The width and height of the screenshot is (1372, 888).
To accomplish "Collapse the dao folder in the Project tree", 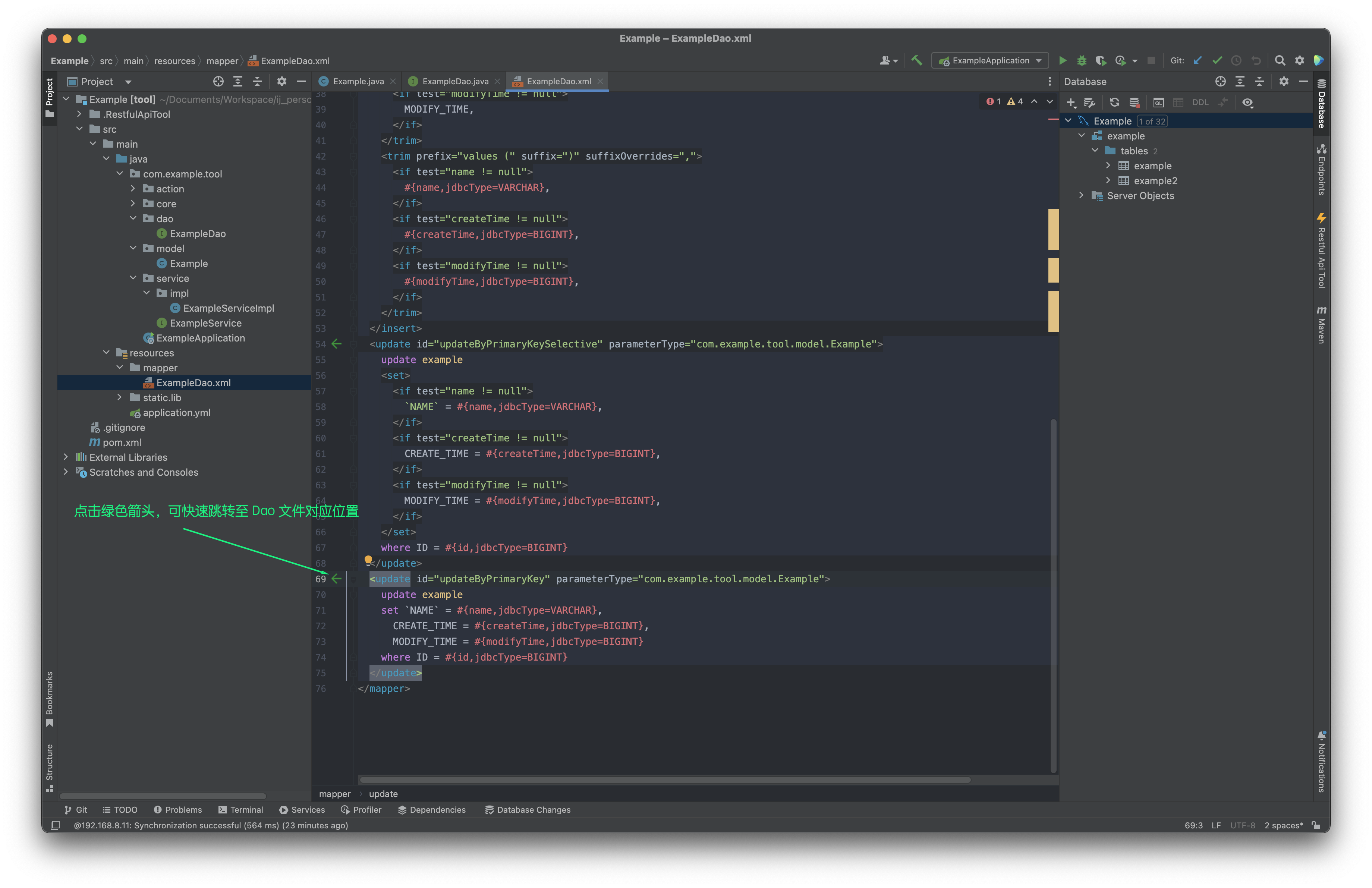I will tap(134, 218).
